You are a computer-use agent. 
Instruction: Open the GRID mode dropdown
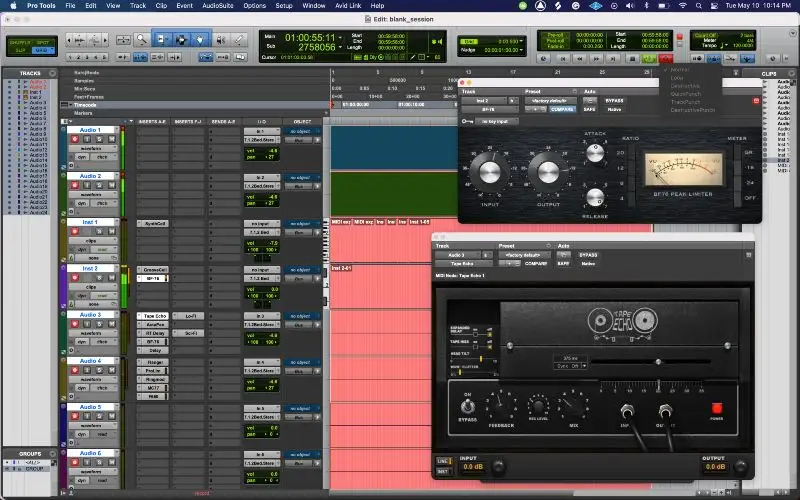pyautogui.click(x=43, y=50)
